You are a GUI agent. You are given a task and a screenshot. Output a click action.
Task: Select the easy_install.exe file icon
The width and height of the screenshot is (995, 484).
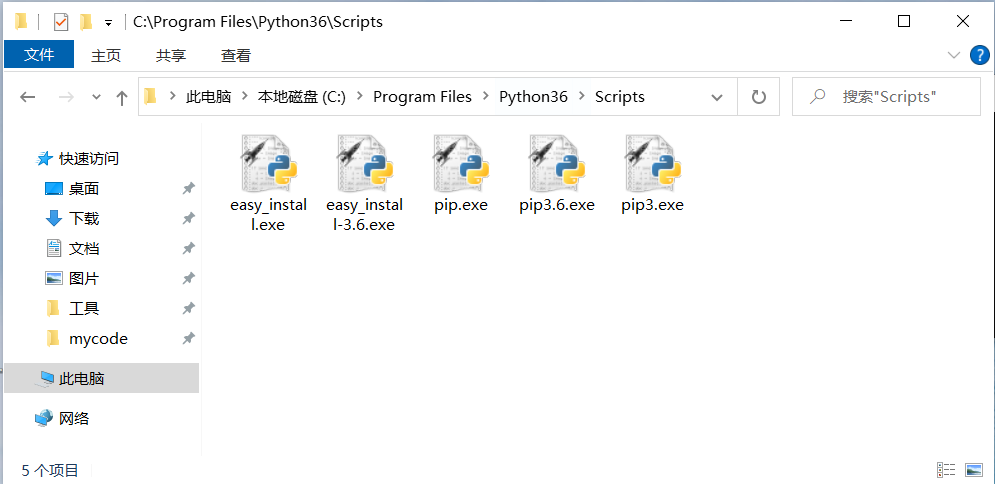268,164
